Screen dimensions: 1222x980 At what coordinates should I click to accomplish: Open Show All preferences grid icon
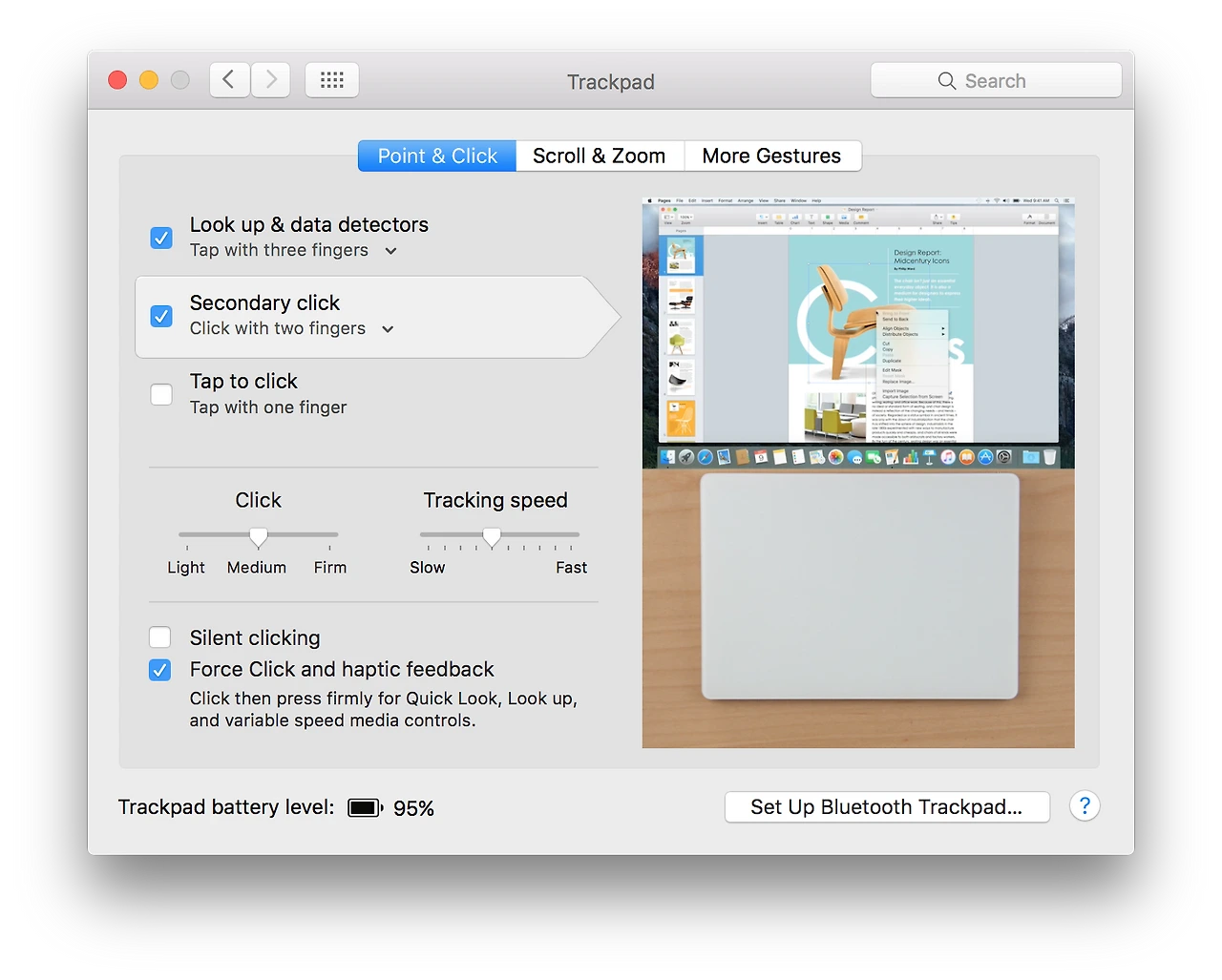click(x=331, y=79)
